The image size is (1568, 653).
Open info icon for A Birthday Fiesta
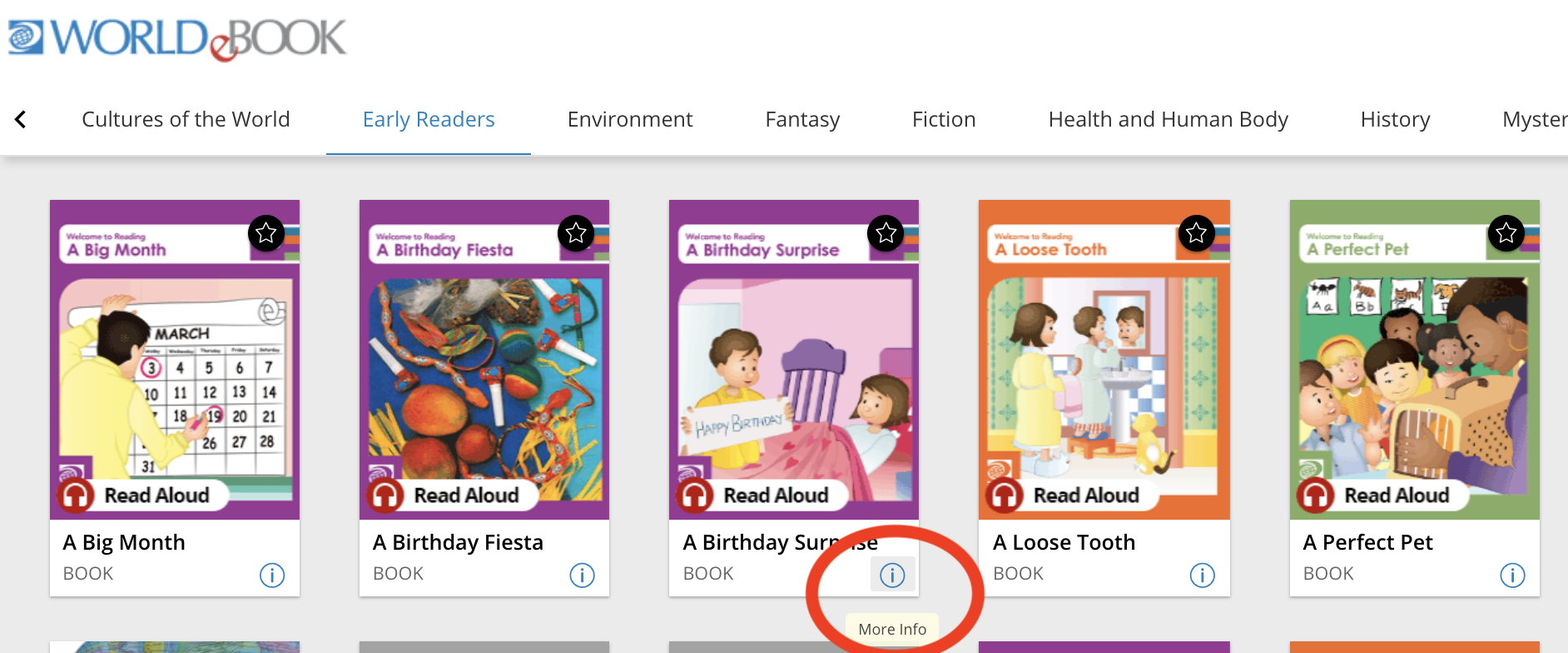(x=582, y=575)
